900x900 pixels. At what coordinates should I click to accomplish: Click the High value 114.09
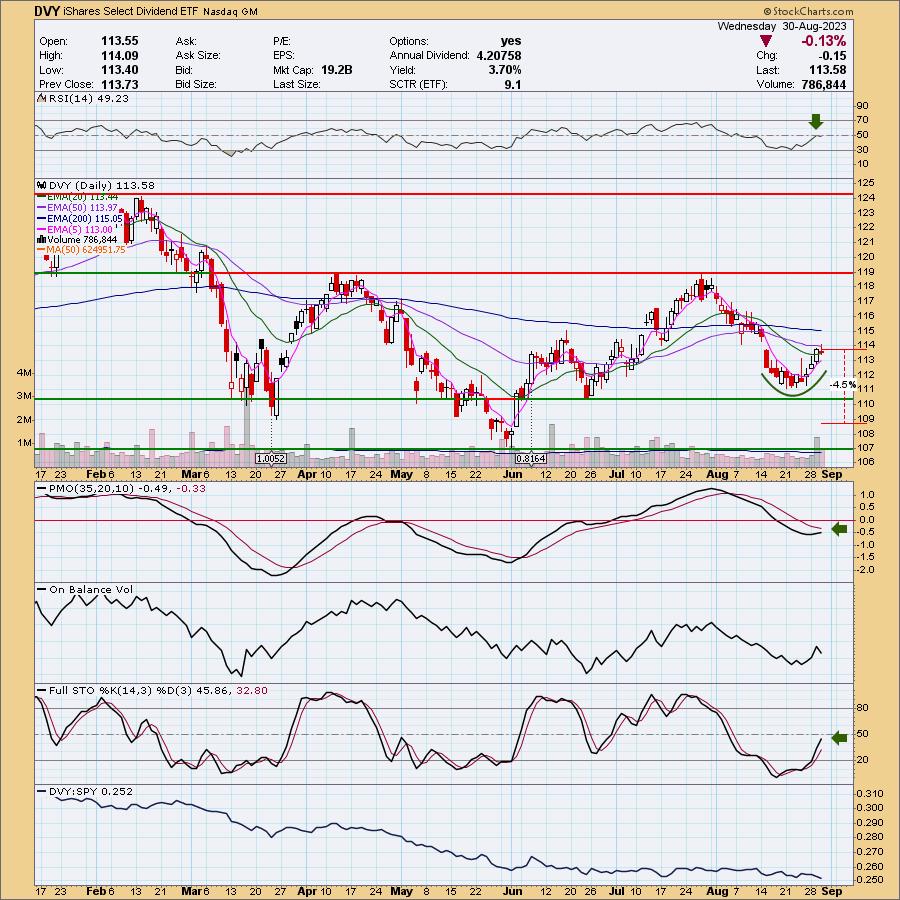click(119, 55)
